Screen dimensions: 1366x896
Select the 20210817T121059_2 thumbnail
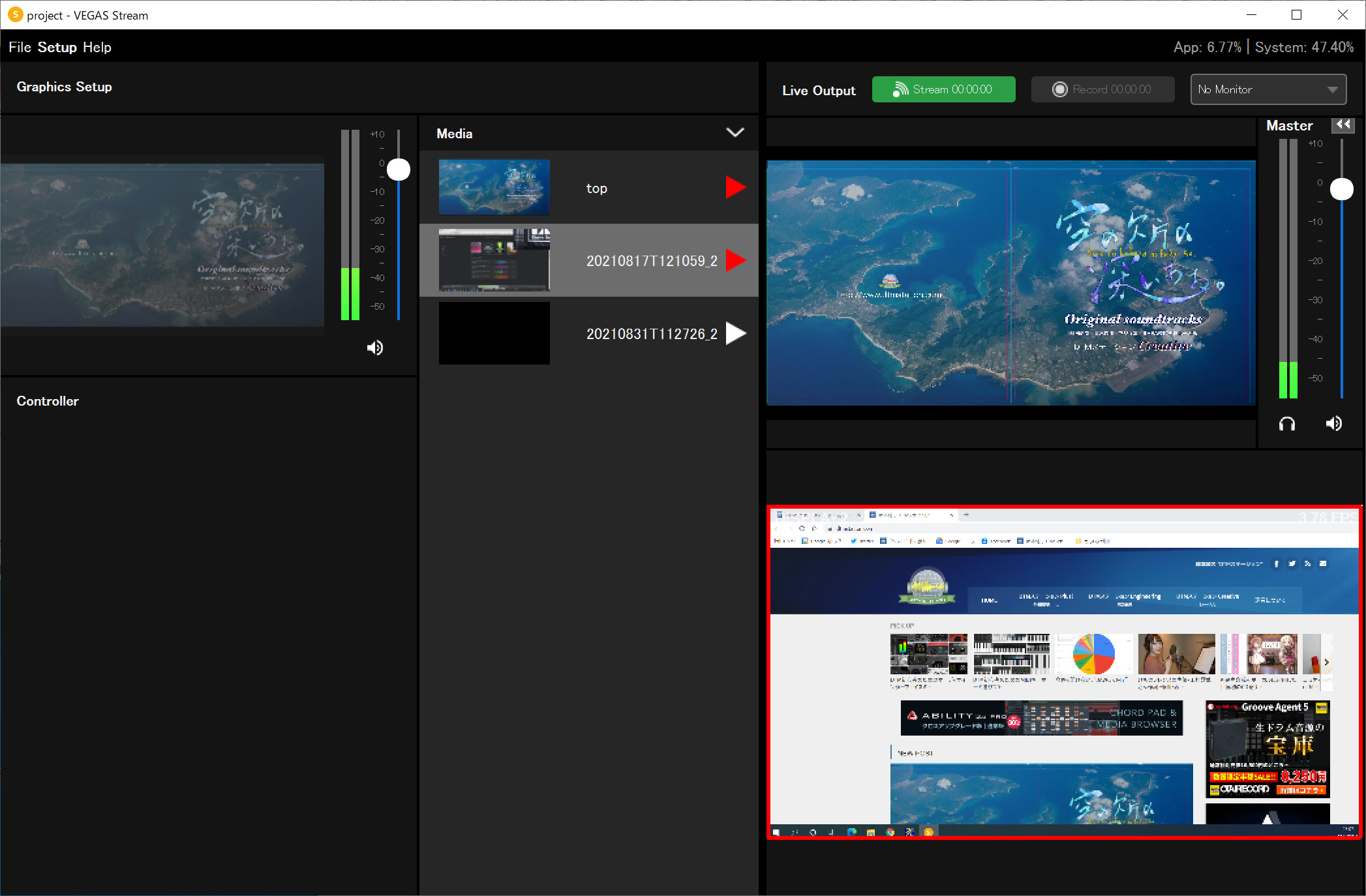pyautogui.click(x=494, y=260)
